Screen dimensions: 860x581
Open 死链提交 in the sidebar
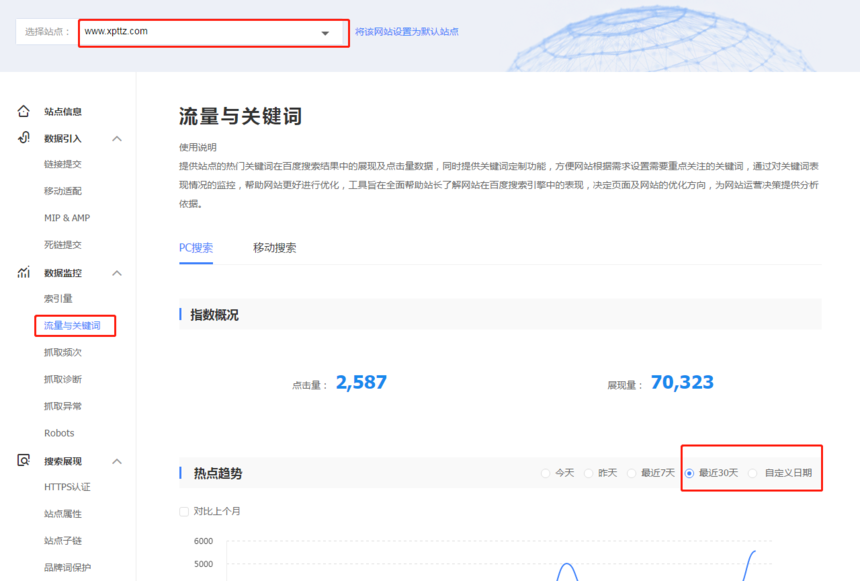point(63,245)
